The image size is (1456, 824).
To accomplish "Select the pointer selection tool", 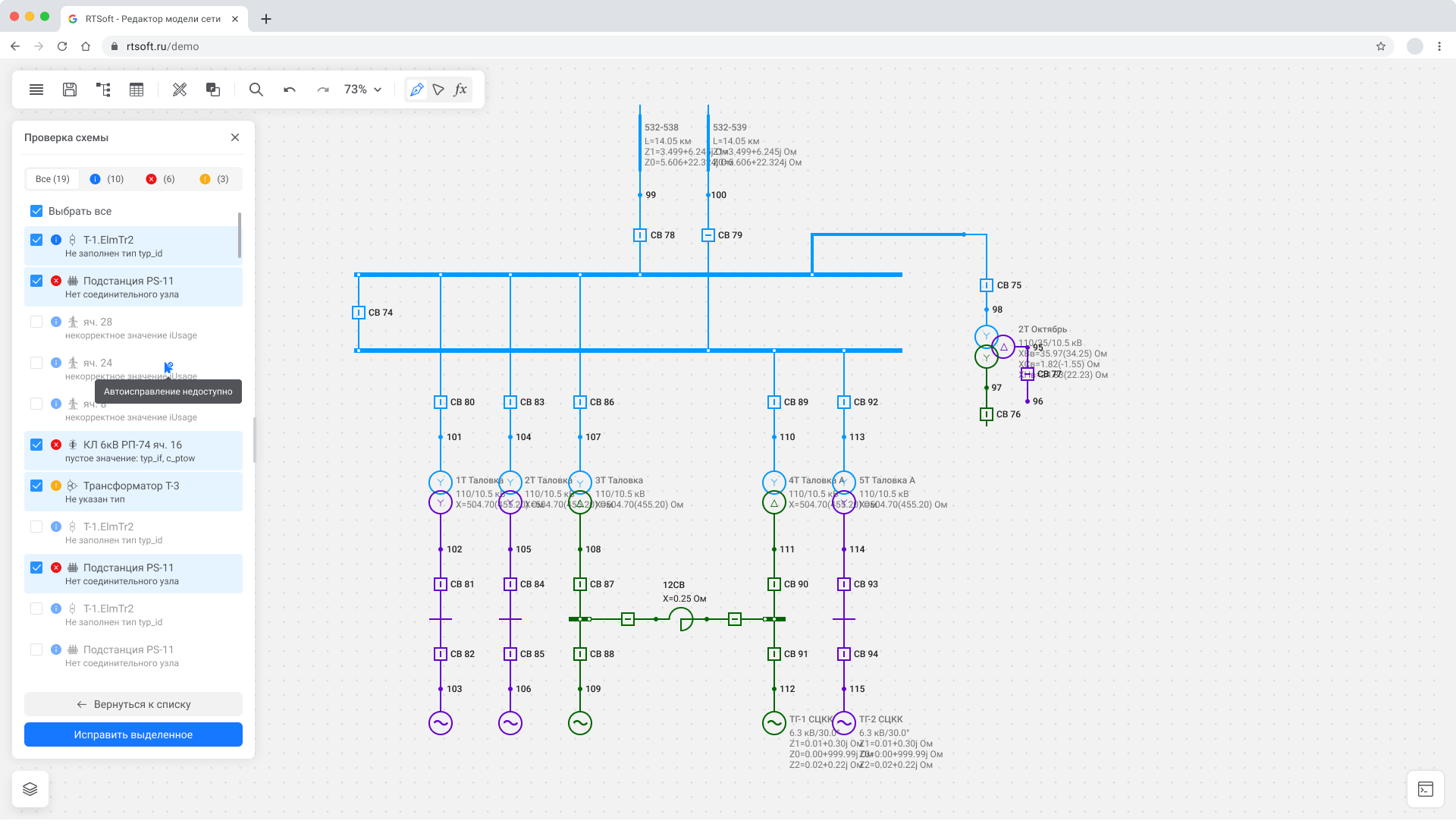I will (x=438, y=90).
